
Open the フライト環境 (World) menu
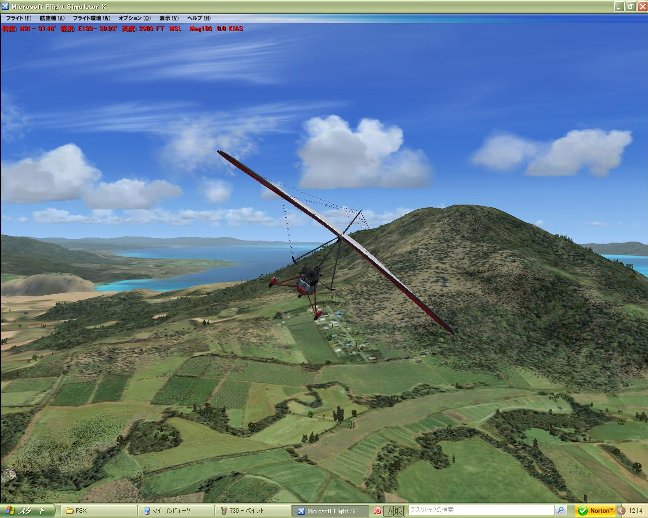[x=90, y=19]
